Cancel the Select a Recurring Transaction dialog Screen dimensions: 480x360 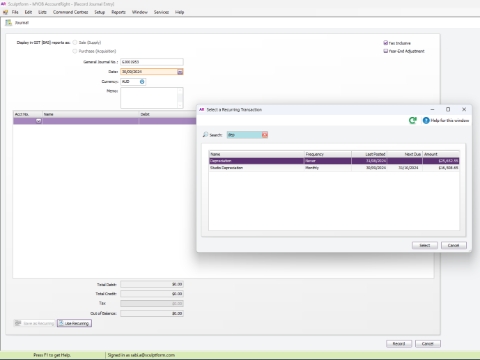pyautogui.click(x=454, y=245)
